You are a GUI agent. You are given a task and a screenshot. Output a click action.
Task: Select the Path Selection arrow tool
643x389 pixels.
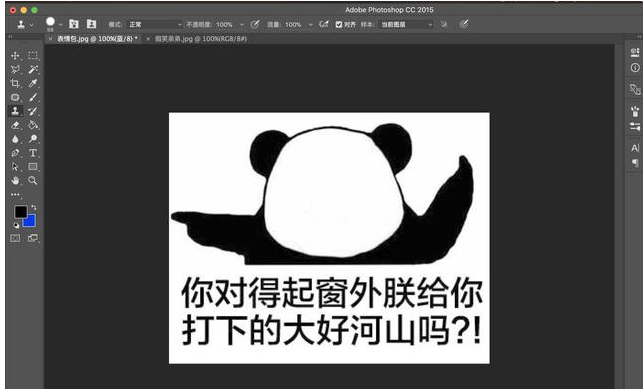(x=15, y=167)
